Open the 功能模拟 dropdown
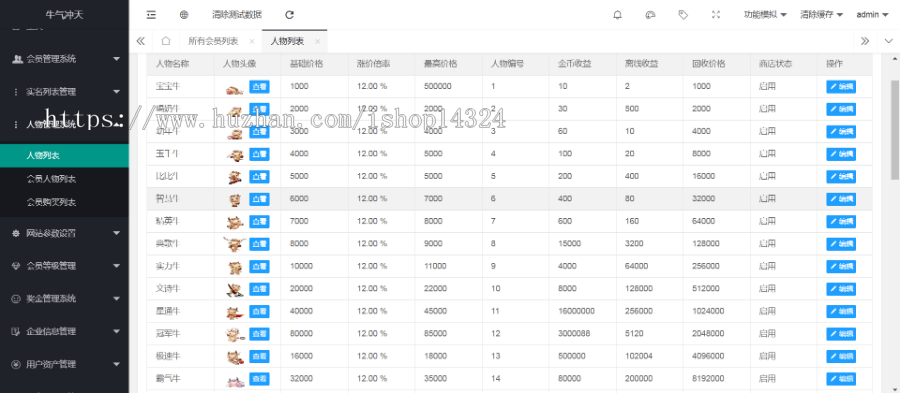Screen dimensions: 900x393 pos(765,15)
